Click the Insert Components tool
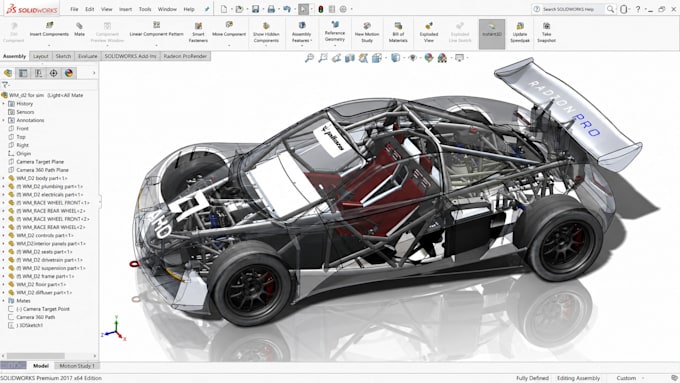680x383 pixels. tap(49, 29)
